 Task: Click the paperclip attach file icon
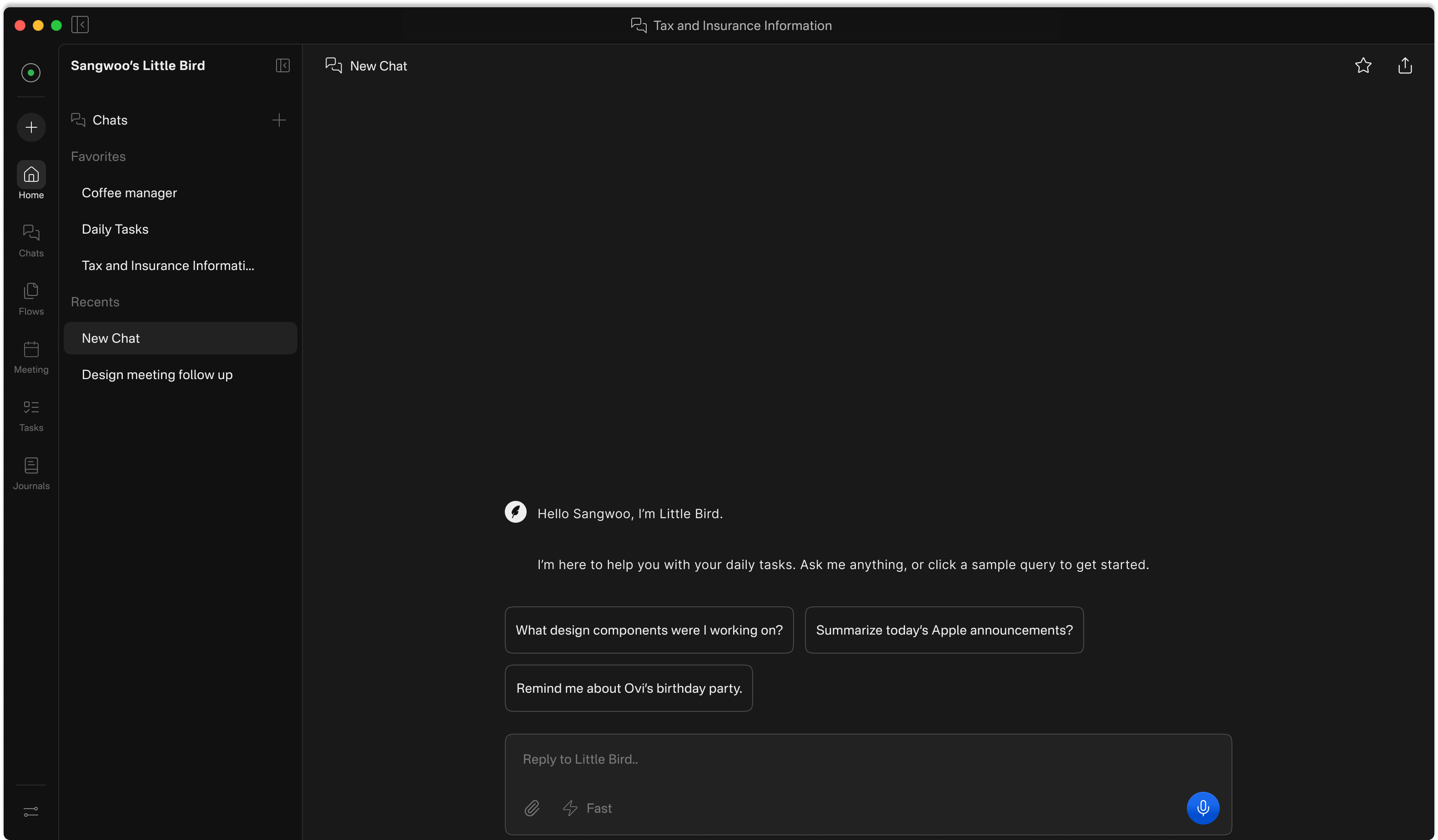click(x=531, y=808)
